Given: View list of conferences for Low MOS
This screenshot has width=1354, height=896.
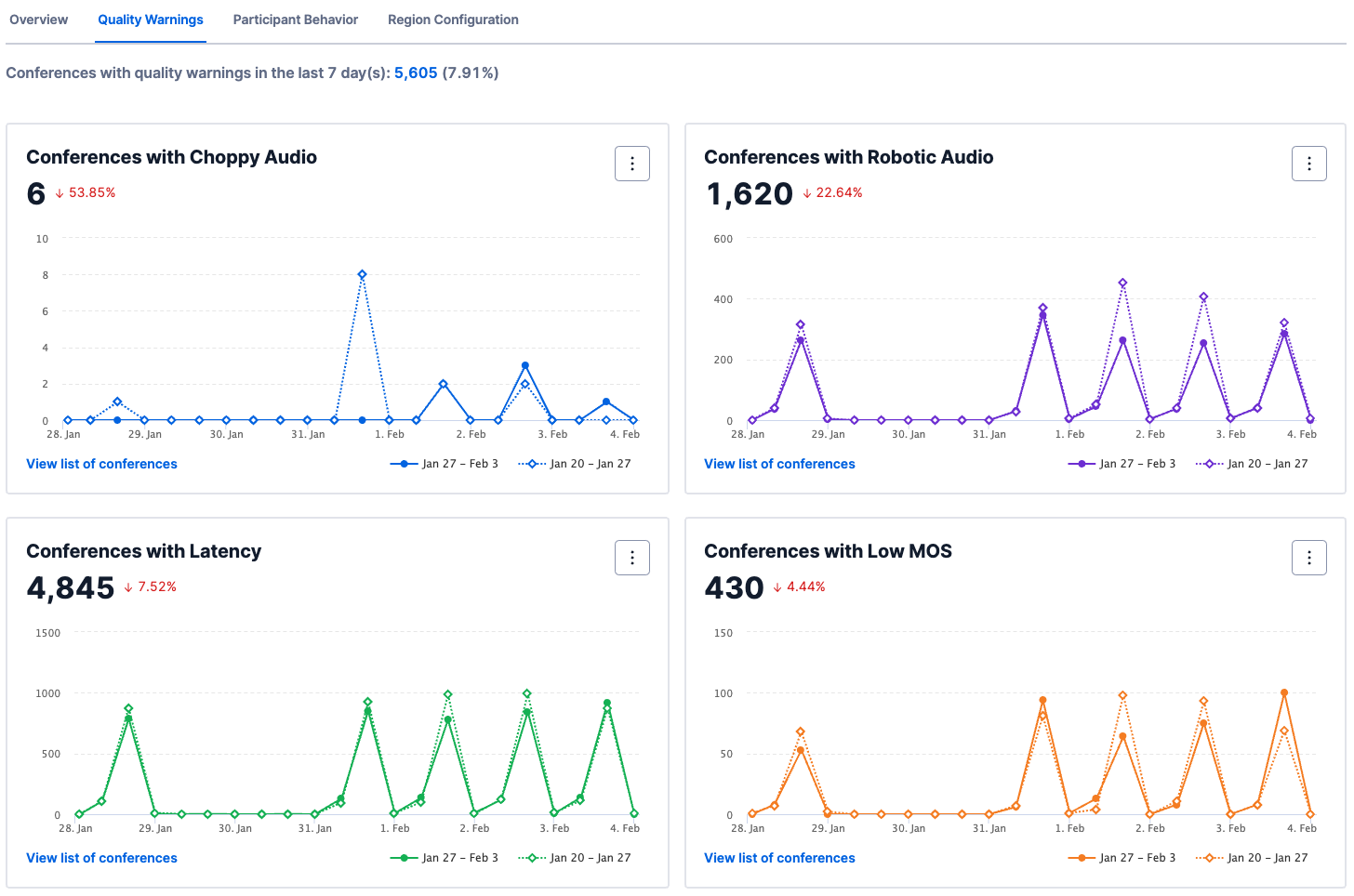Looking at the screenshot, I should coord(779,857).
